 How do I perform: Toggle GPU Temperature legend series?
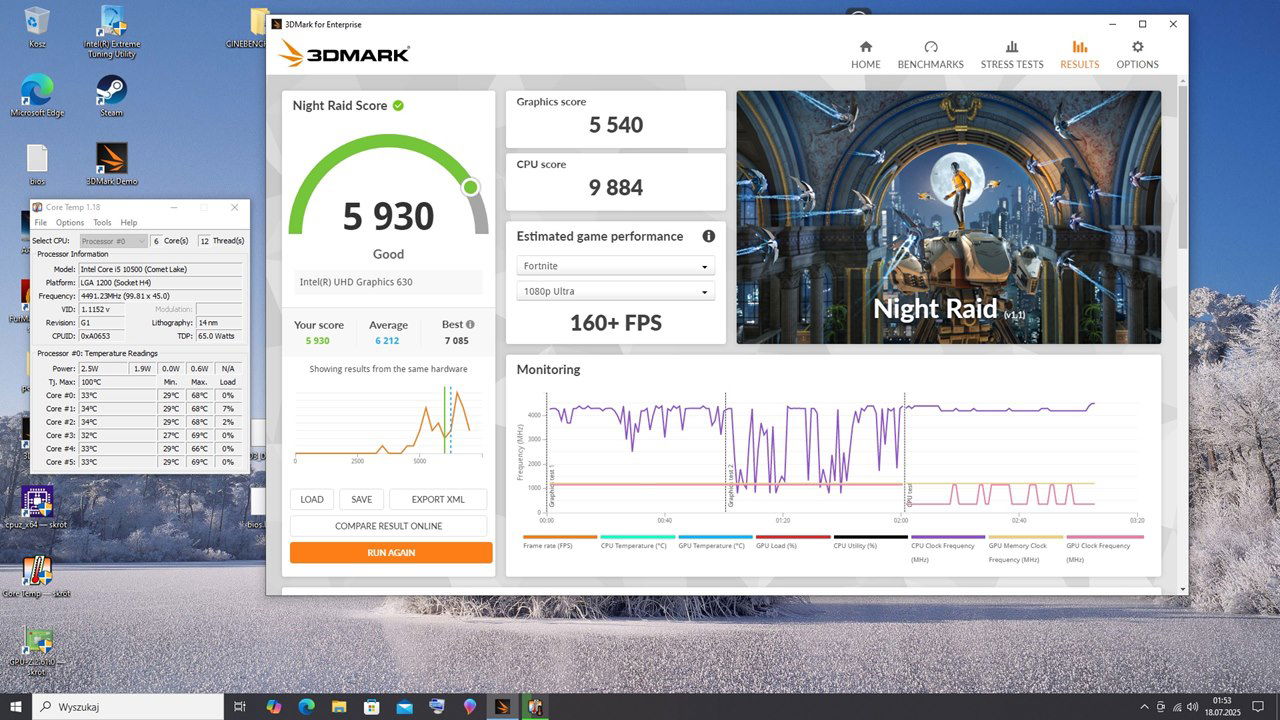tap(715, 541)
